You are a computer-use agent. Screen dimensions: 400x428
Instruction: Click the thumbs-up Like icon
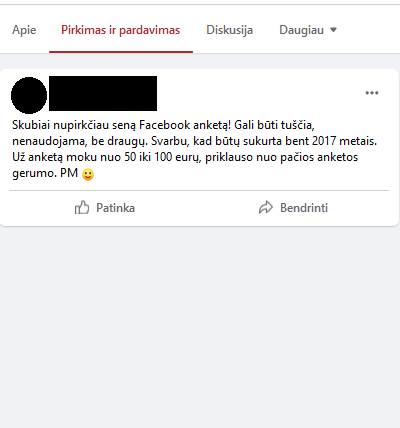click(82, 207)
